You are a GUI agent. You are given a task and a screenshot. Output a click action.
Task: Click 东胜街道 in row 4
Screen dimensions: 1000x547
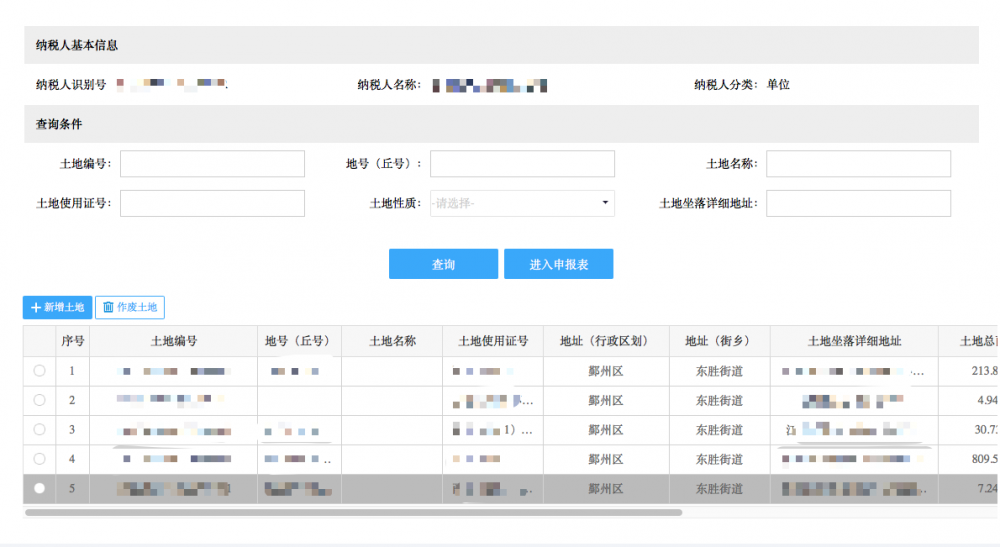pyautogui.click(x=719, y=459)
